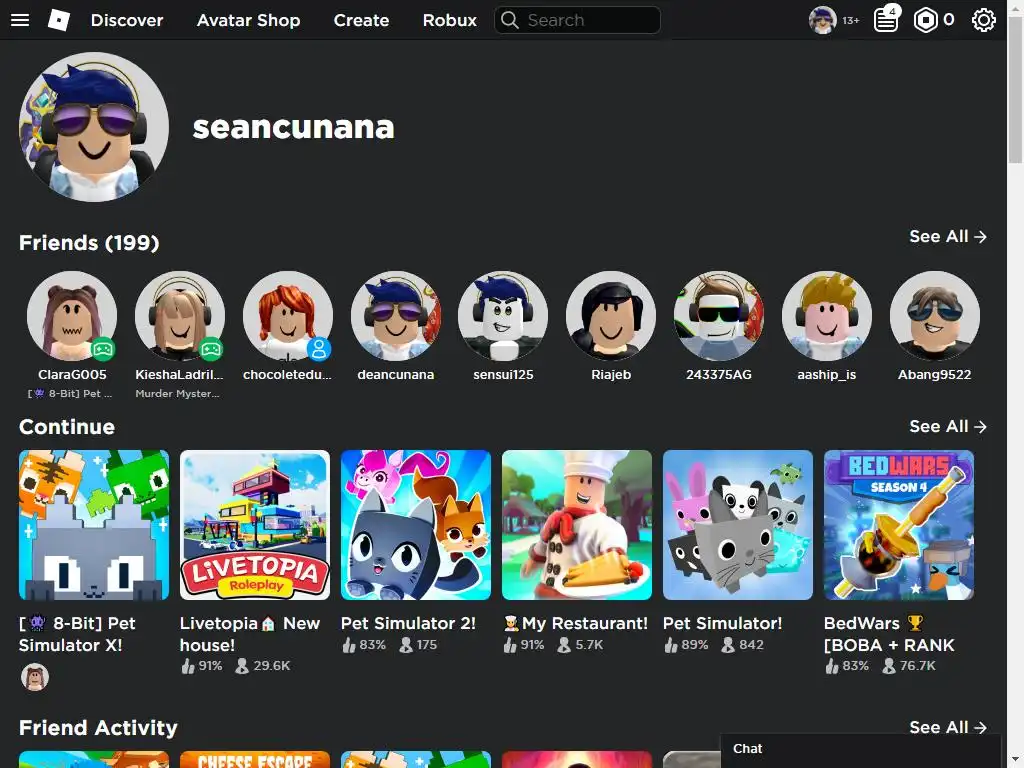
Task: Open the Chat panel bar
Action: point(861,750)
